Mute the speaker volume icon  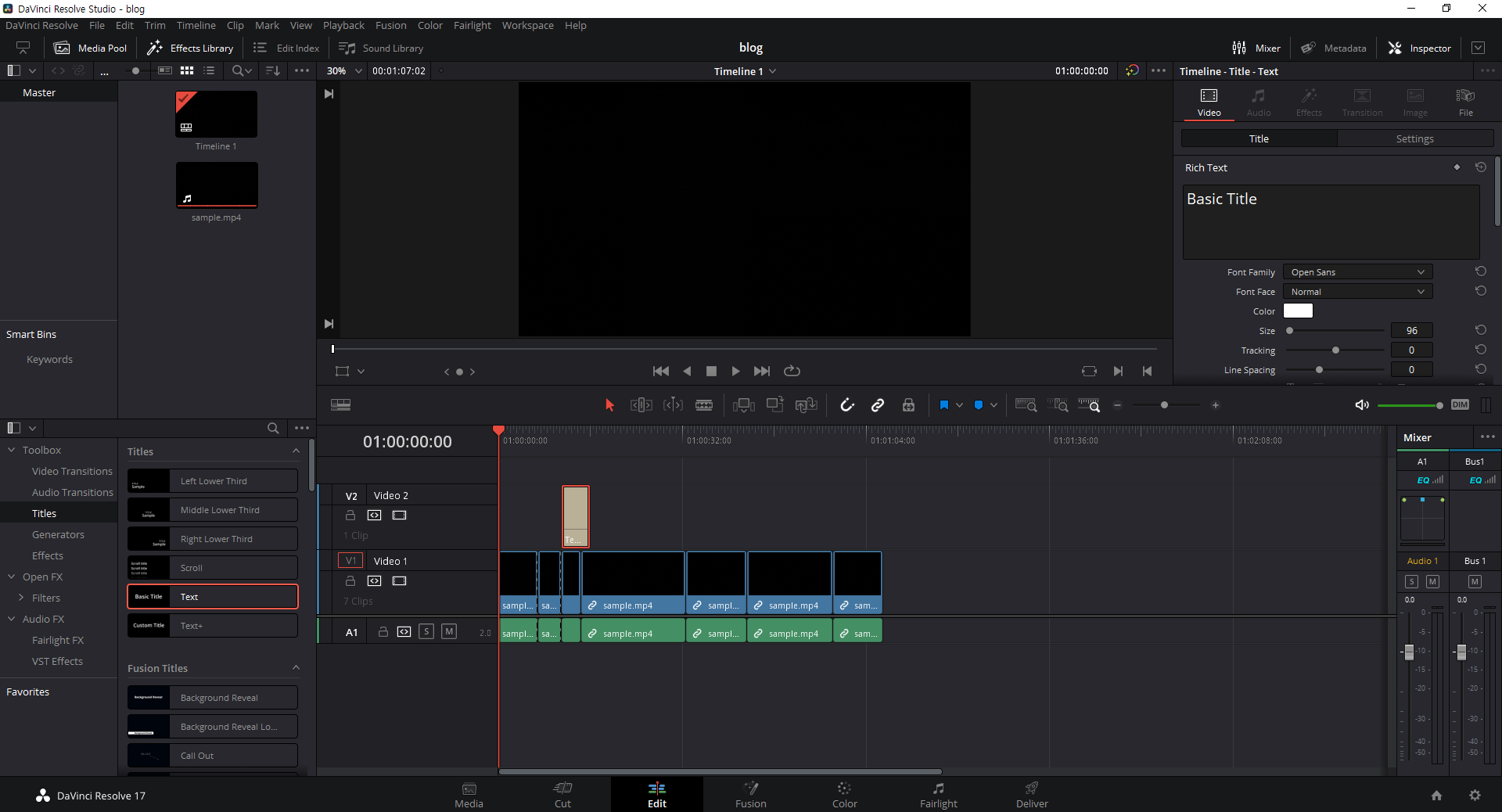1362,404
